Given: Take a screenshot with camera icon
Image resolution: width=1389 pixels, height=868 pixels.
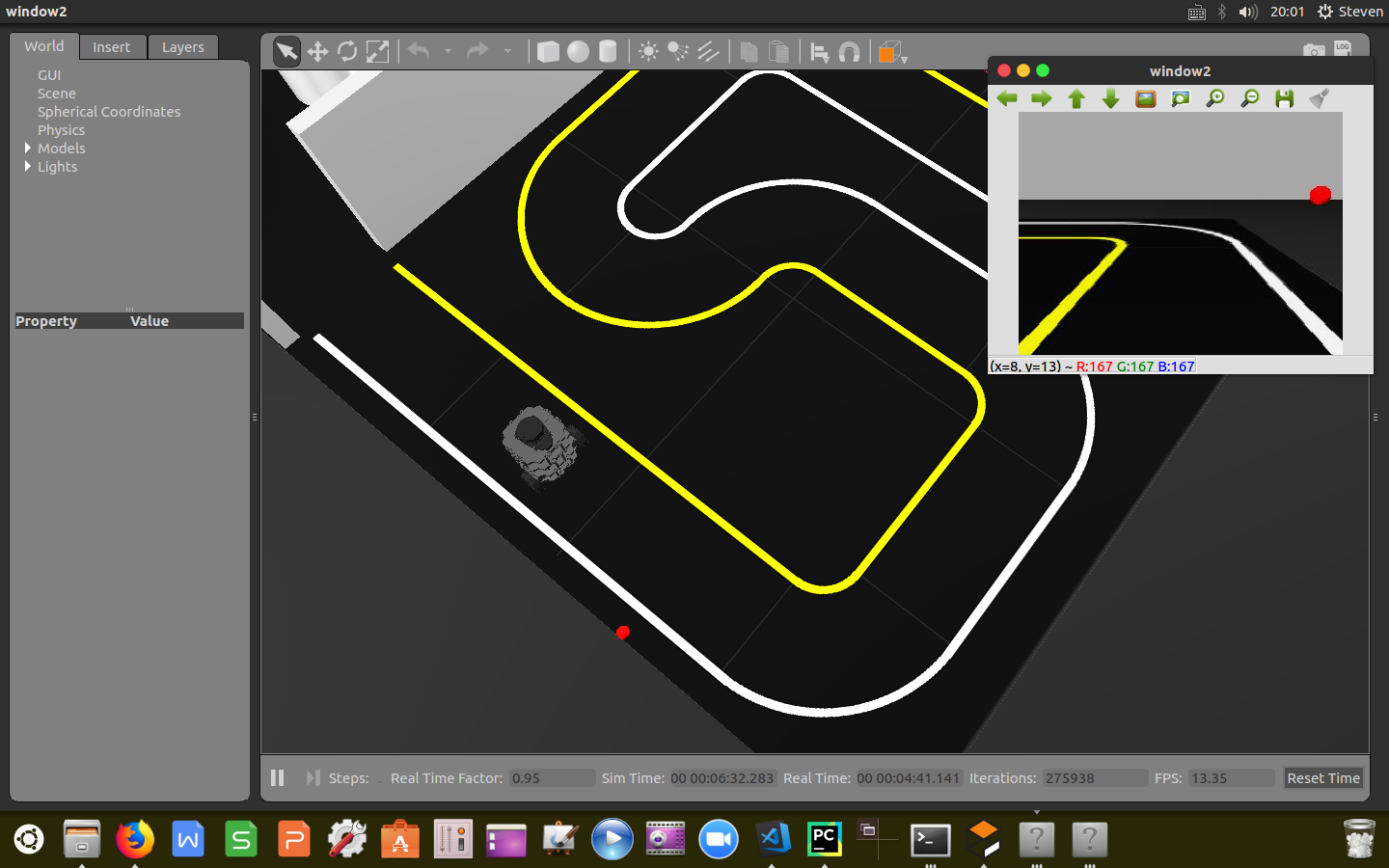Looking at the screenshot, I should (x=1314, y=50).
